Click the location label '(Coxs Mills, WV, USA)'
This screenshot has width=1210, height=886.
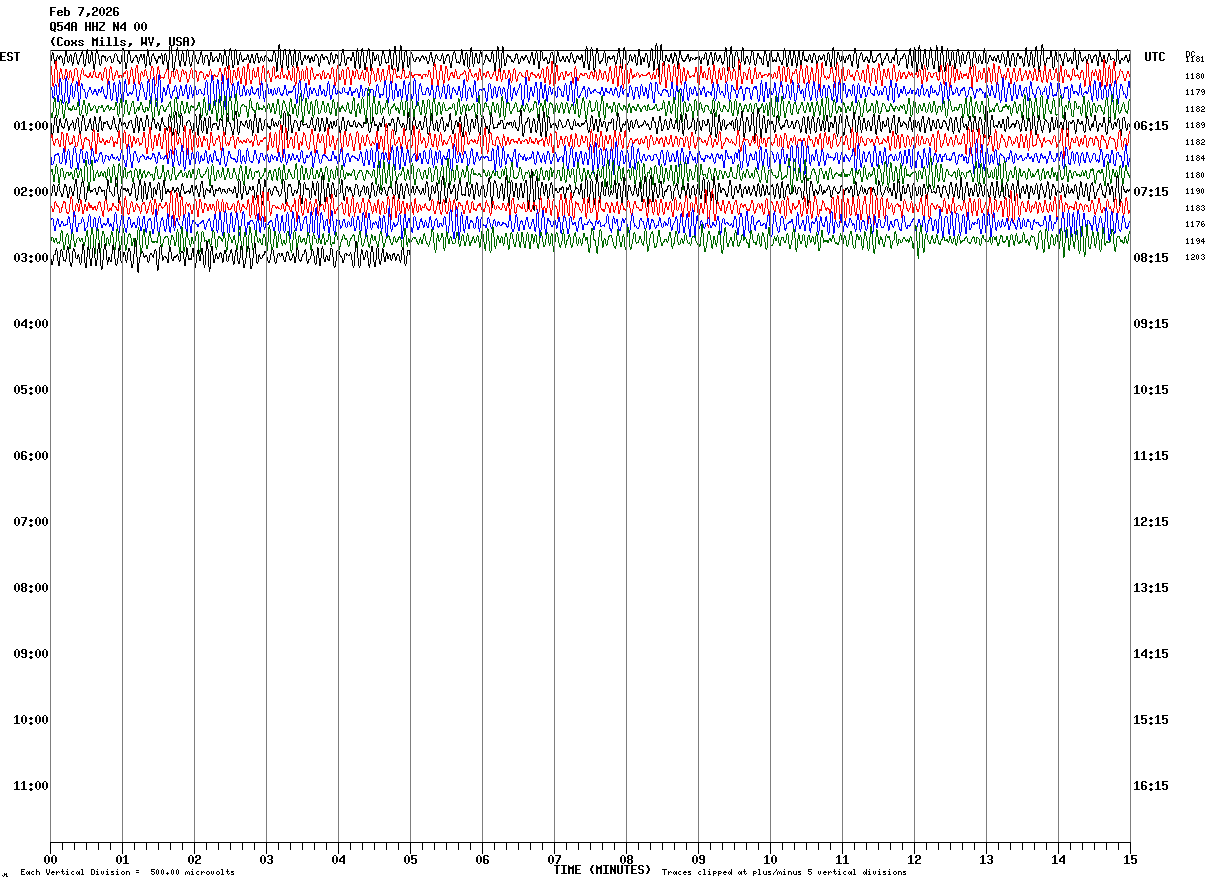coord(123,42)
